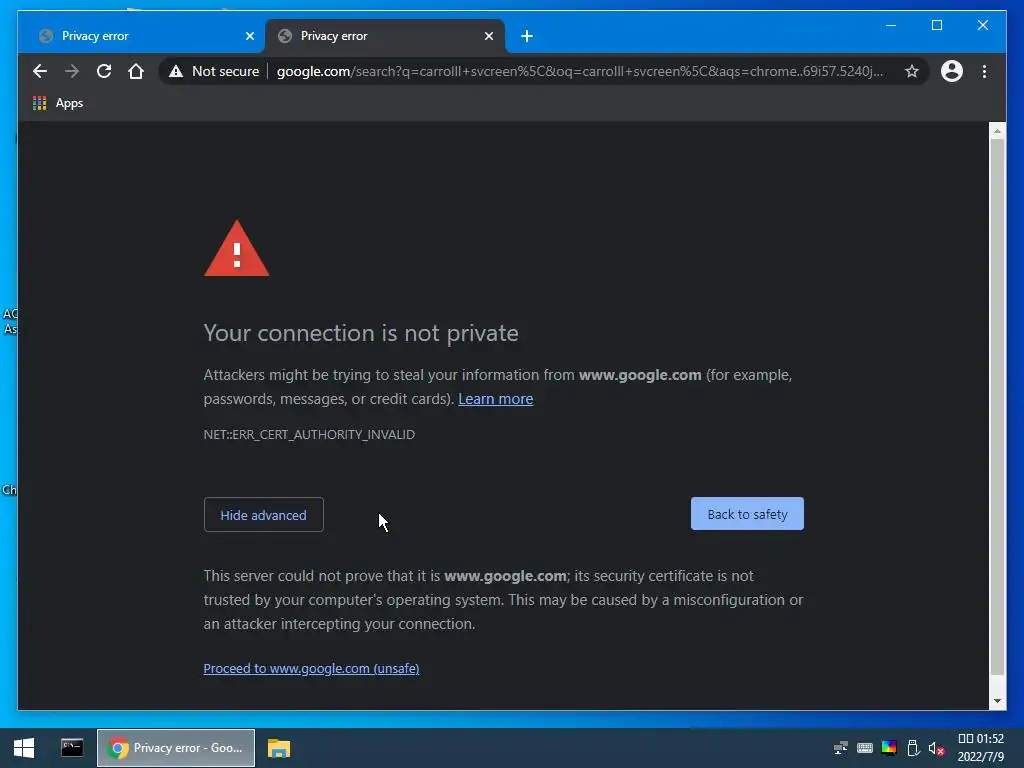Click the colorful display icon in tray
This screenshot has width=1024, height=768.
click(889, 748)
